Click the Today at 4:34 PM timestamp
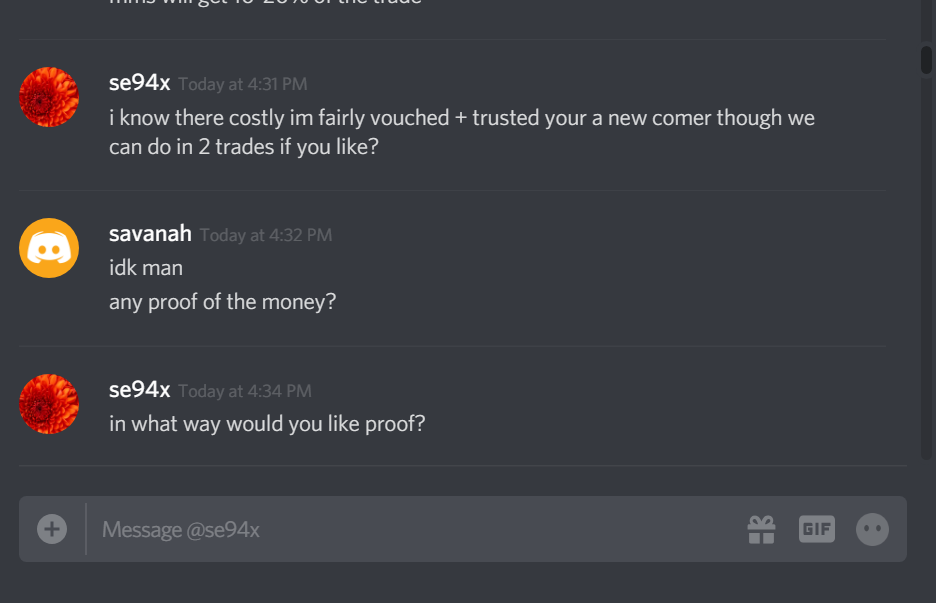Image resolution: width=936 pixels, height=603 pixels. 245,391
